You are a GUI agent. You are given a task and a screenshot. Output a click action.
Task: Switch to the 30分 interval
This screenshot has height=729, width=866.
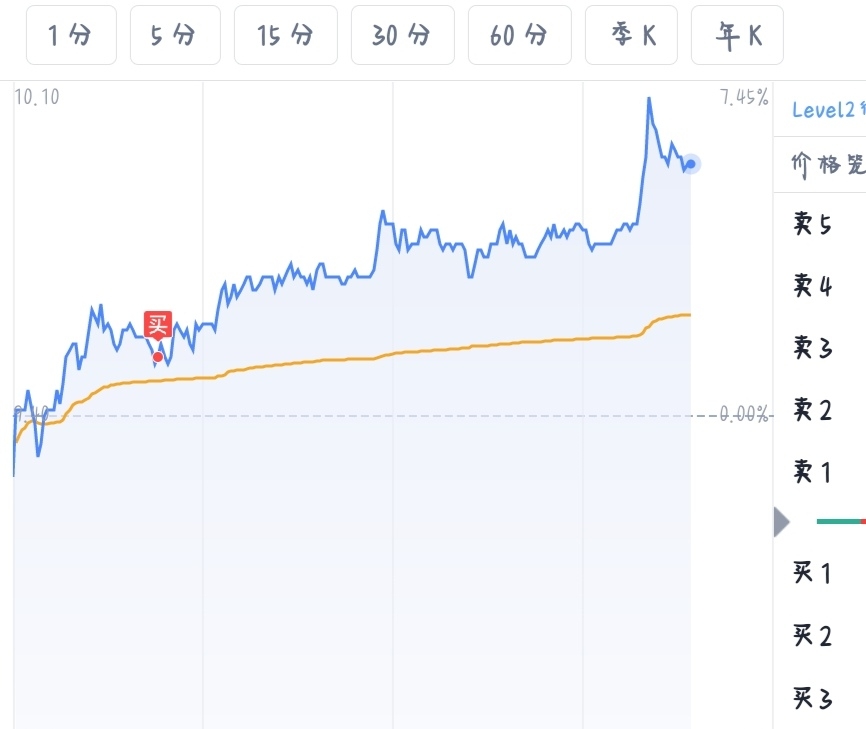401,36
